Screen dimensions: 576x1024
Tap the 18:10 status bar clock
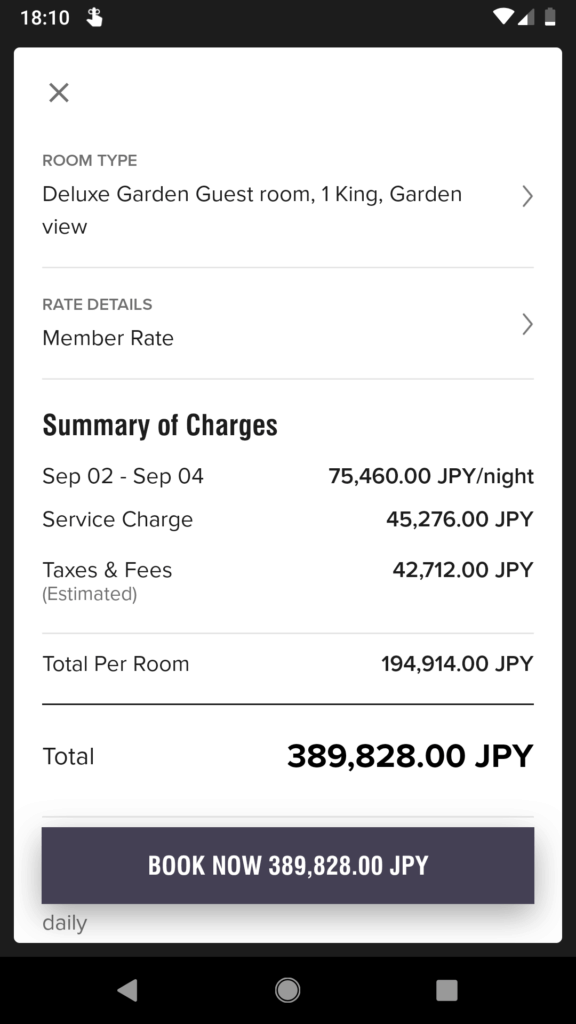coord(45,17)
